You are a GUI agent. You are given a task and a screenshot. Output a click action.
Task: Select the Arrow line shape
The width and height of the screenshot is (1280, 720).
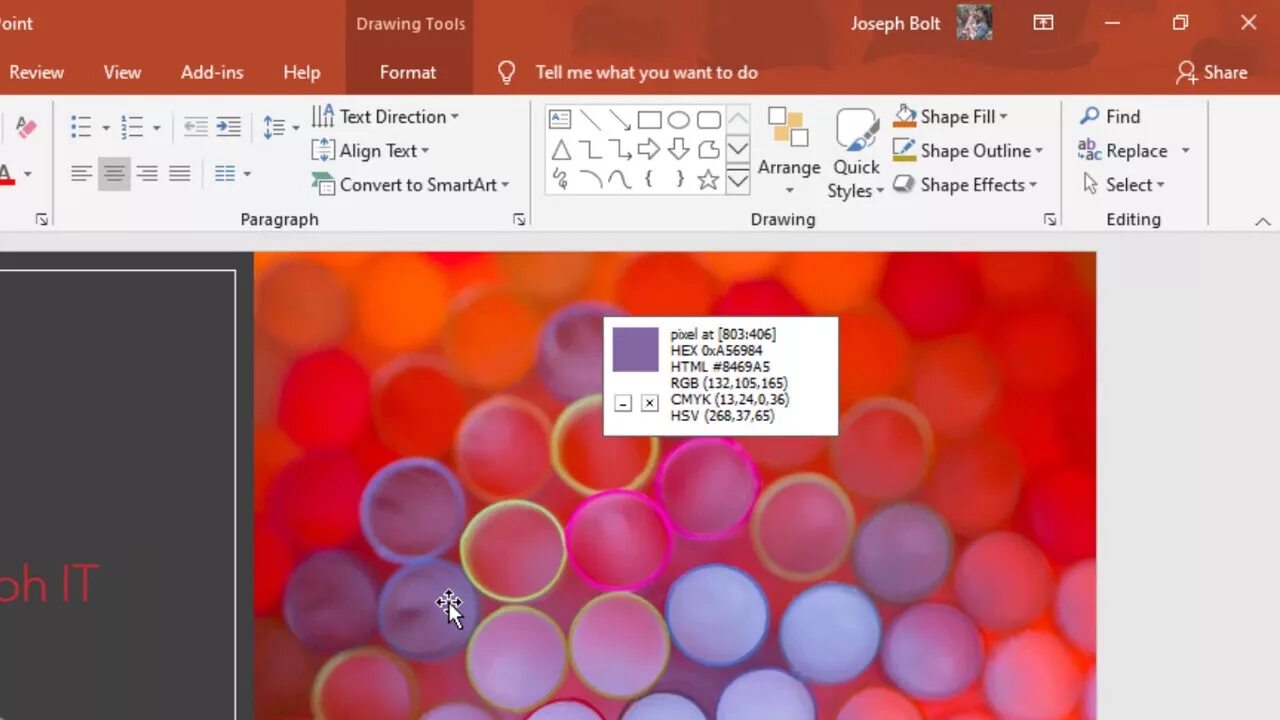pyautogui.click(x=620, y=120)
